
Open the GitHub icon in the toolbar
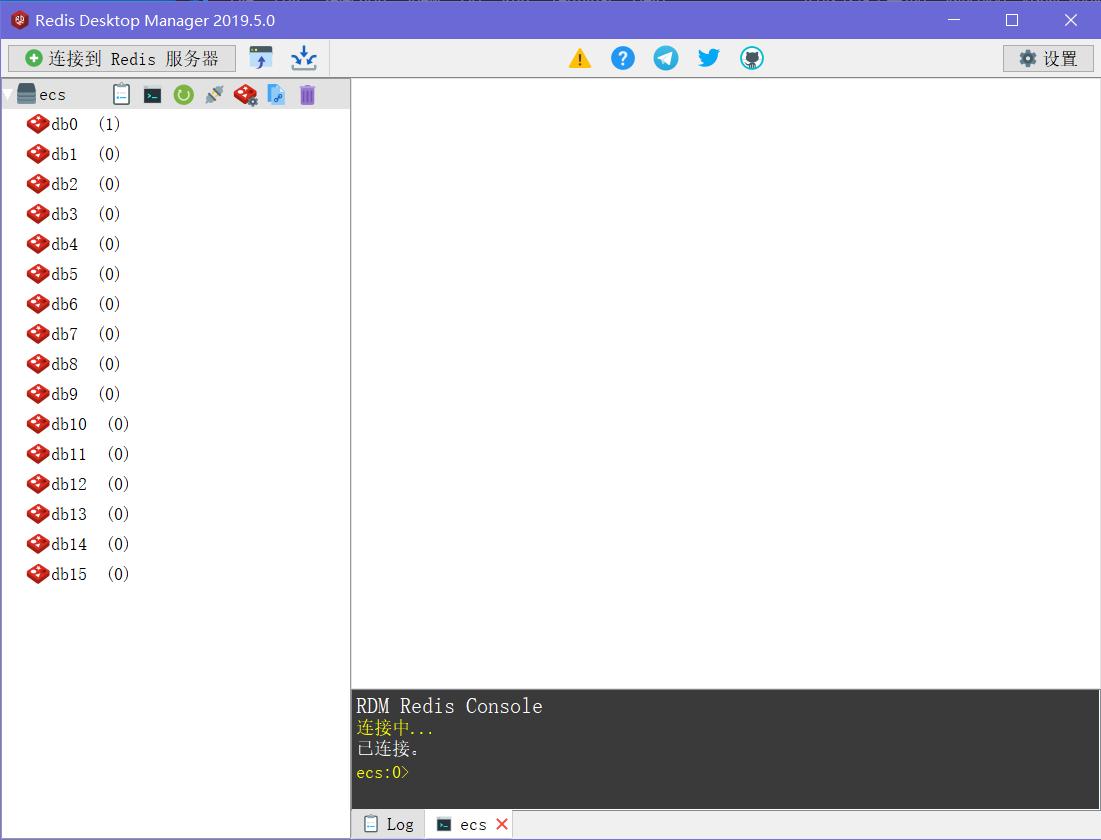(x=752, y=58)
